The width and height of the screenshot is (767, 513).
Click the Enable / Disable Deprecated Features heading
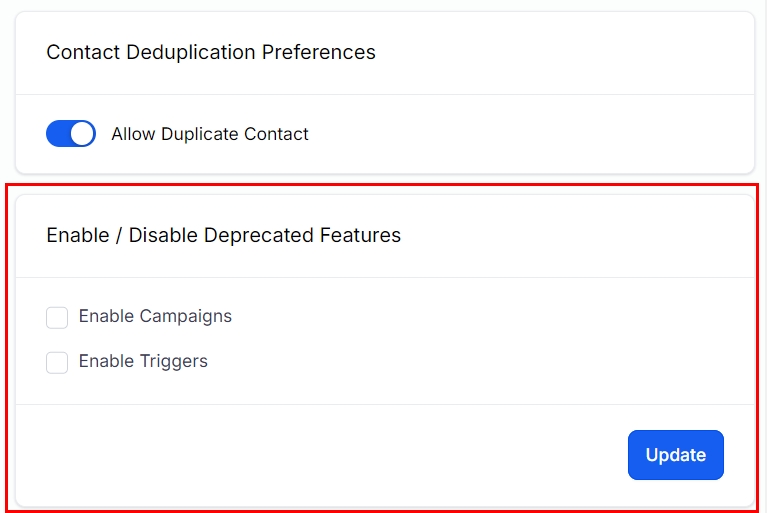click(x=223, y=236)
